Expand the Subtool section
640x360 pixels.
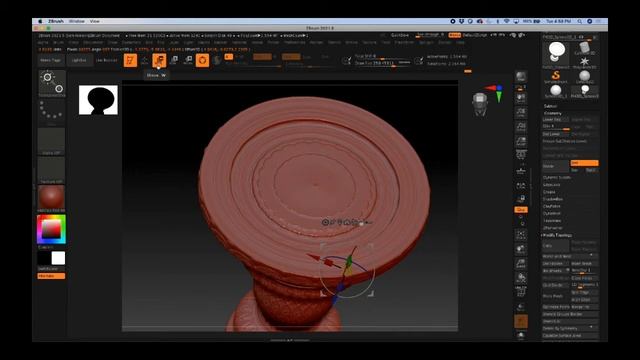[550, 106]
